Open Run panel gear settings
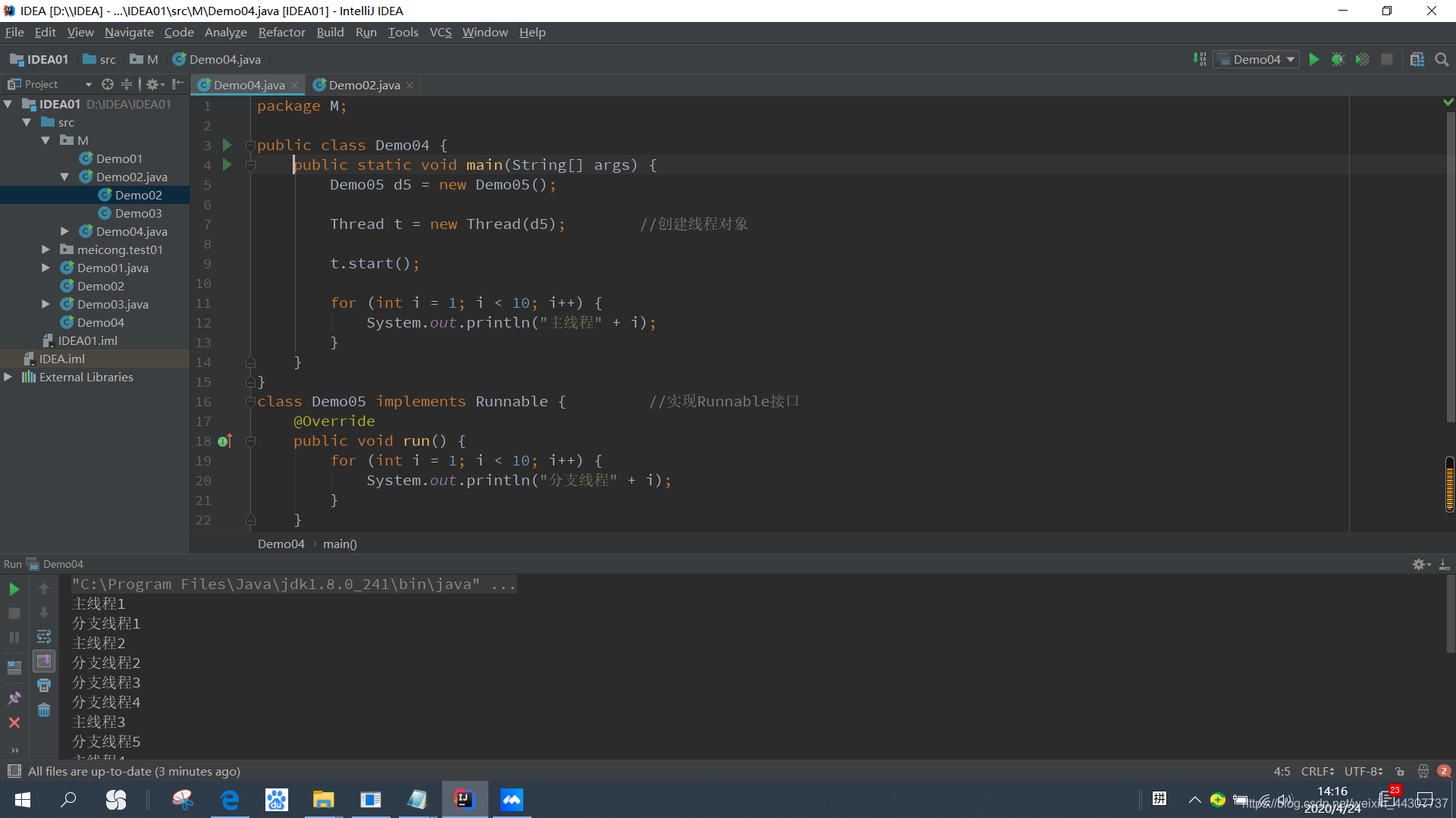This screenshot has height=818, width=1456. point(1421,564)
